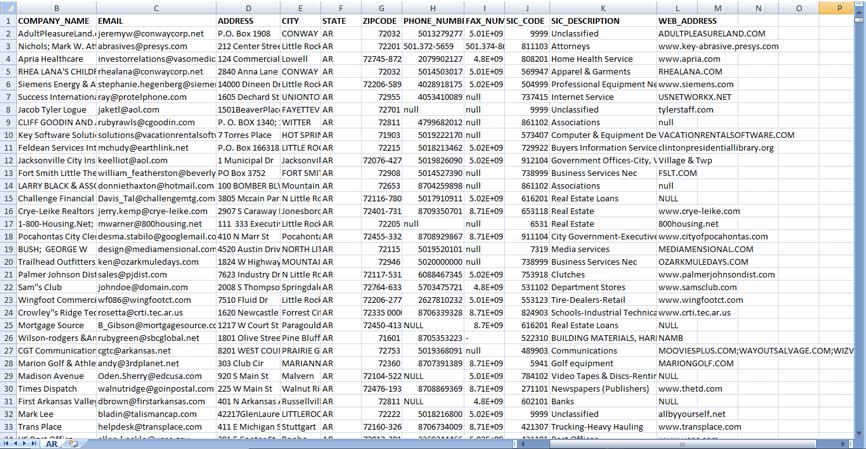Select column K header
The width and height of the screenshot is (866, 449).
(x=603, y=8)
